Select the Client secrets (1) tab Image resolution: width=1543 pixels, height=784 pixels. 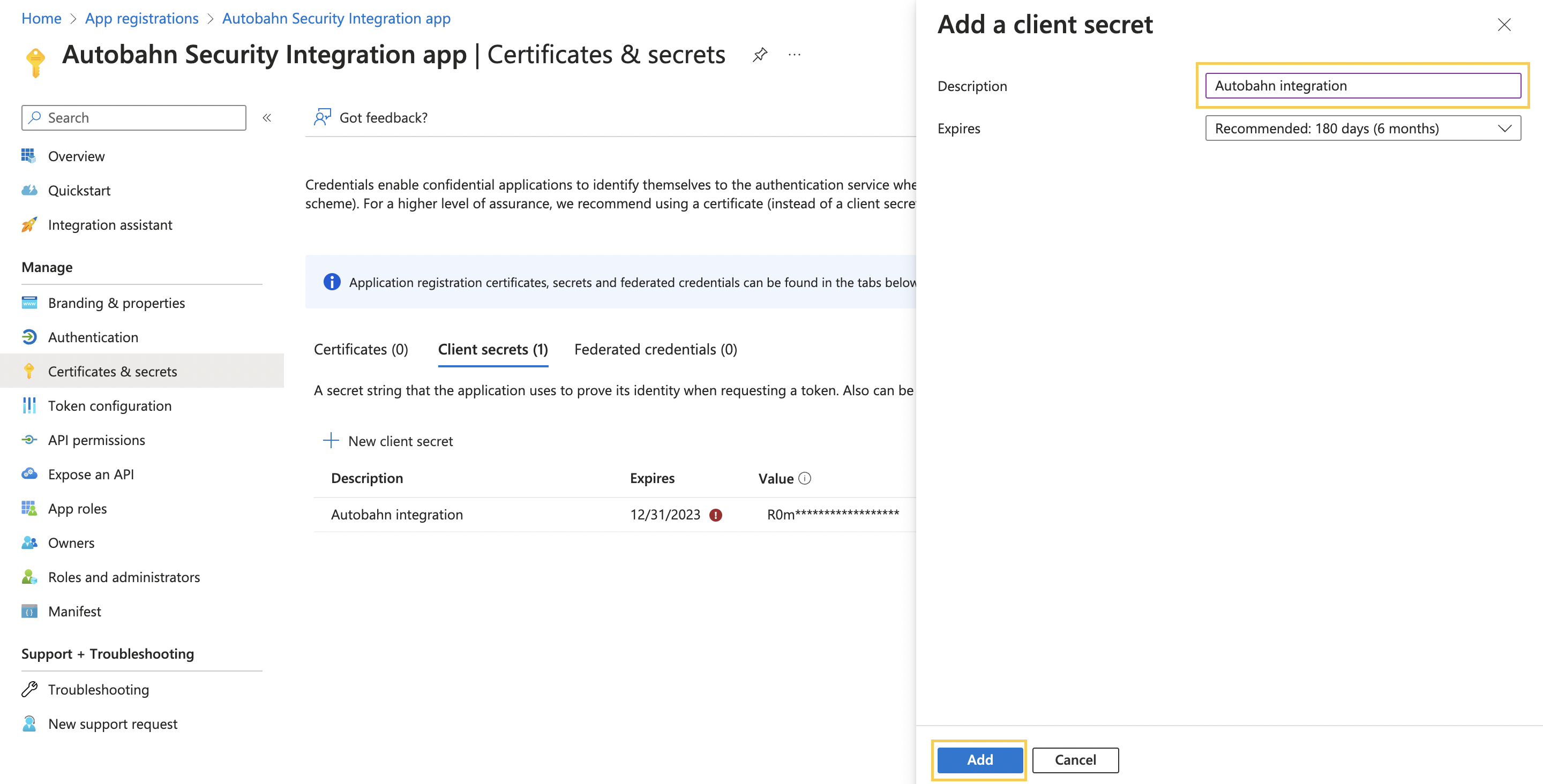click(x=492, y=349)
